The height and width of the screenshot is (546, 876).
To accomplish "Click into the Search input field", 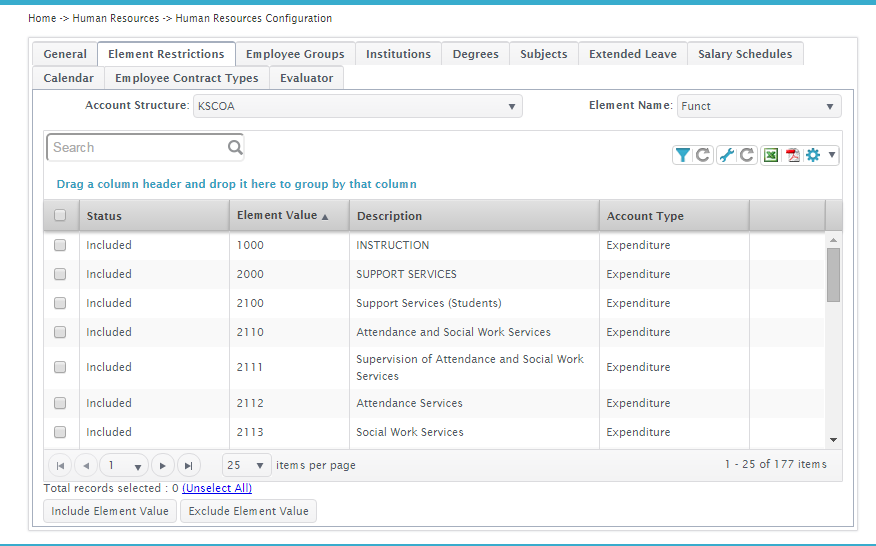I will 137,148.
